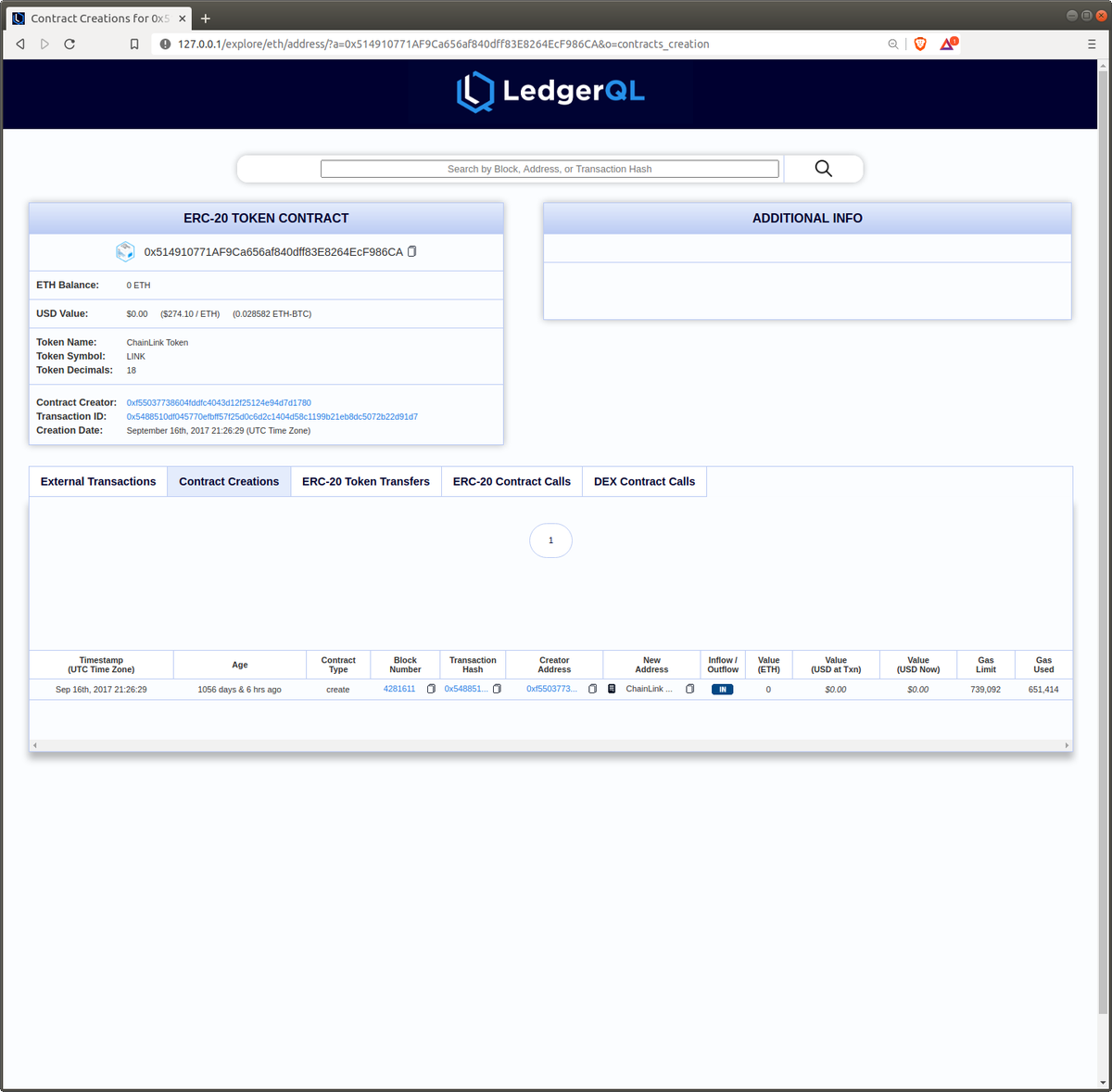The image size is (1112, 1092).
Task: Copy the contract address 0x514910771AF9...
Action: 412,251
